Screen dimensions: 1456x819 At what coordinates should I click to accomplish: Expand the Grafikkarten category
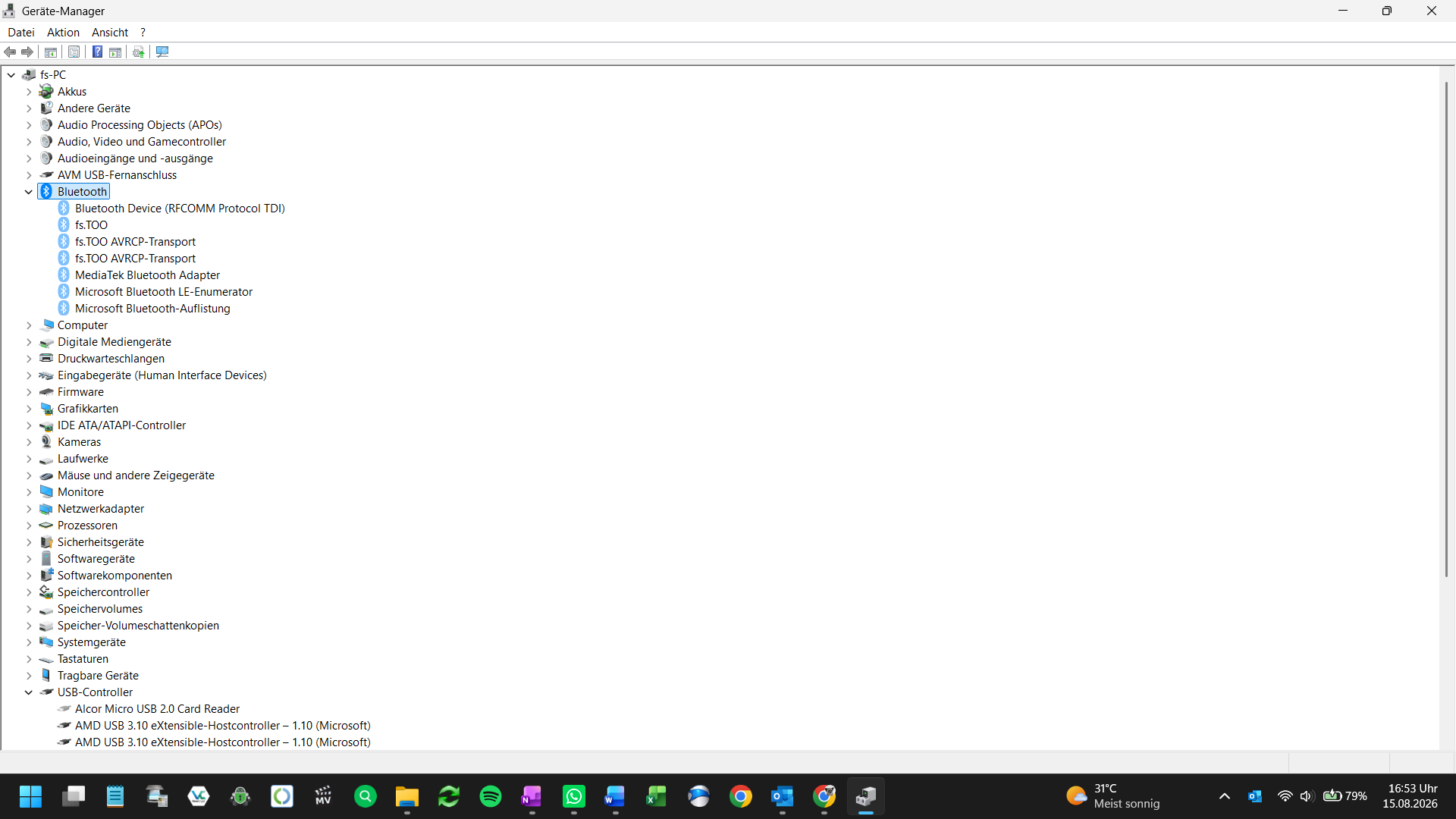29,408
